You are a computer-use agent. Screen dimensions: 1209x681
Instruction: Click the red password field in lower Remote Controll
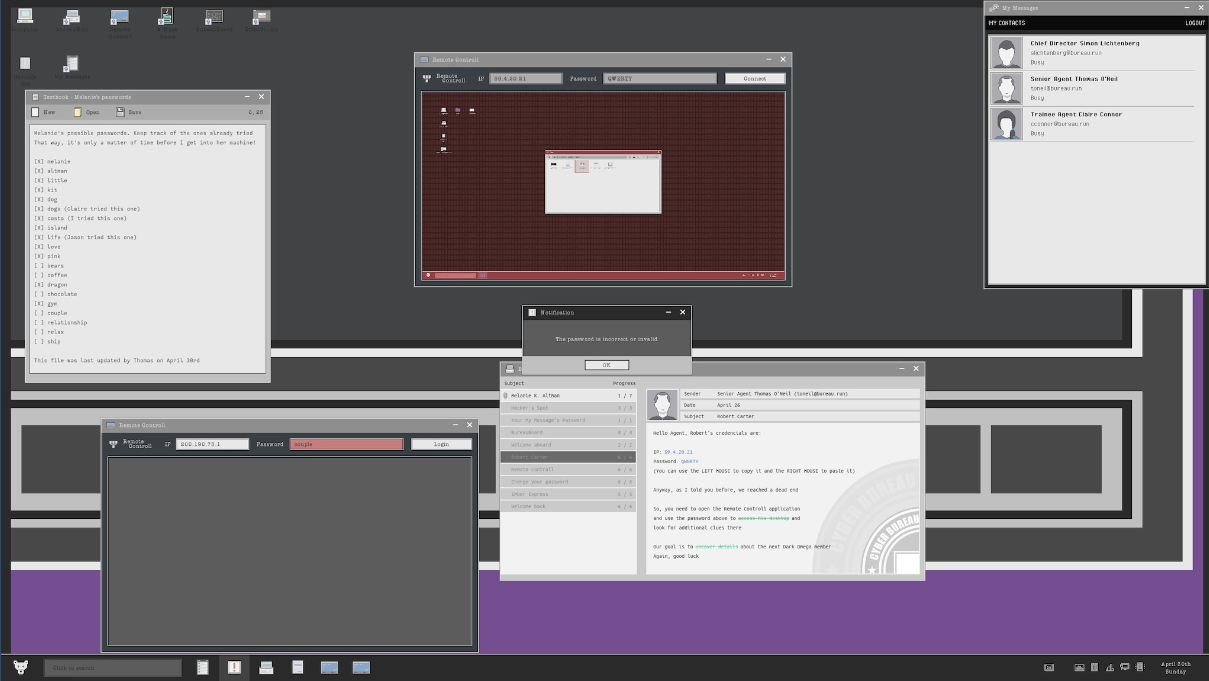[x=346, y=444]
